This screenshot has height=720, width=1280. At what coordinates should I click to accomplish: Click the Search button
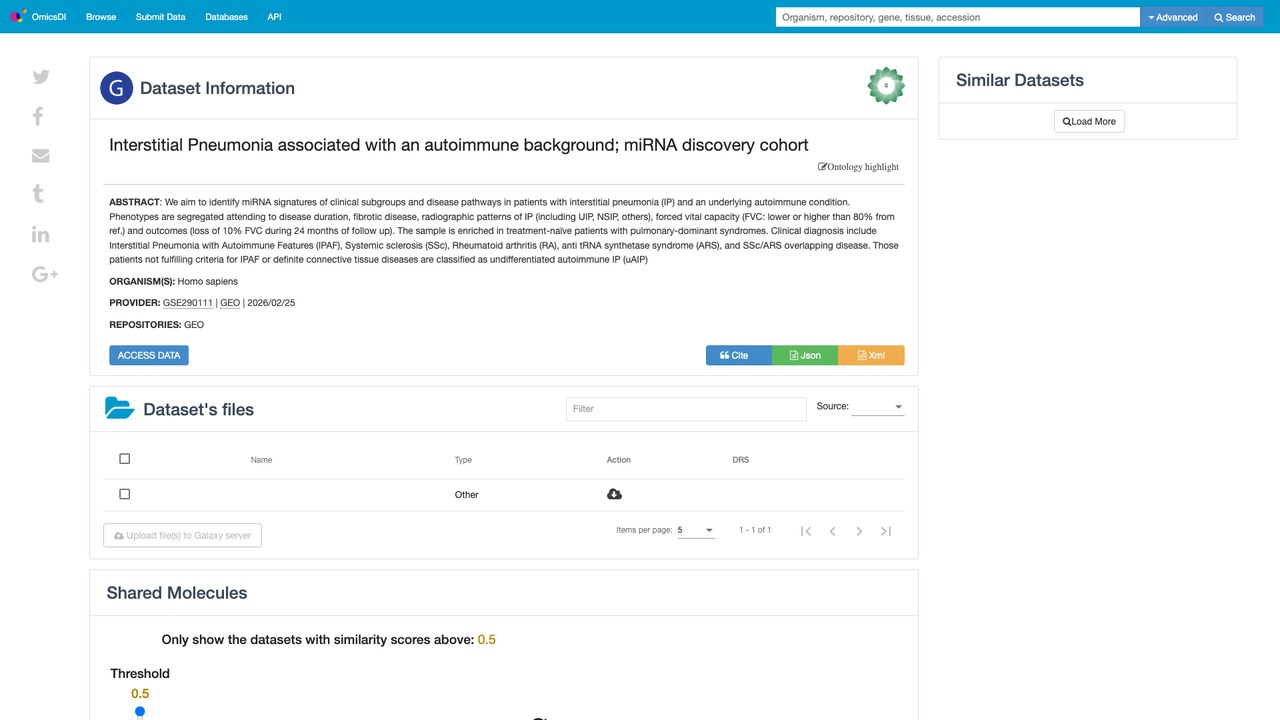tap(1235, 17)
